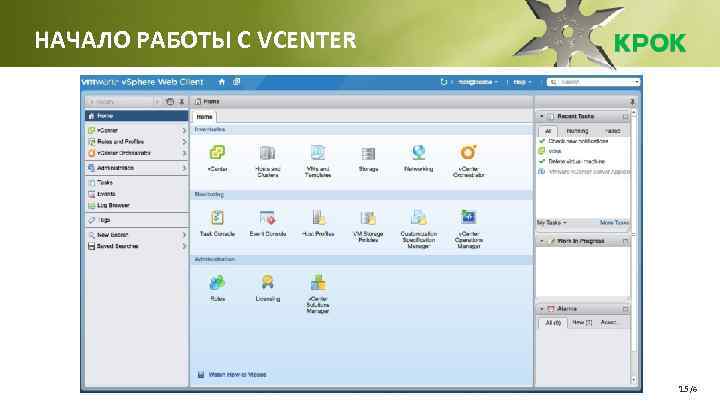Click the refresh icon in top bar
The image size is (720, 405).
pyautogui.click(x=444, y=82)
